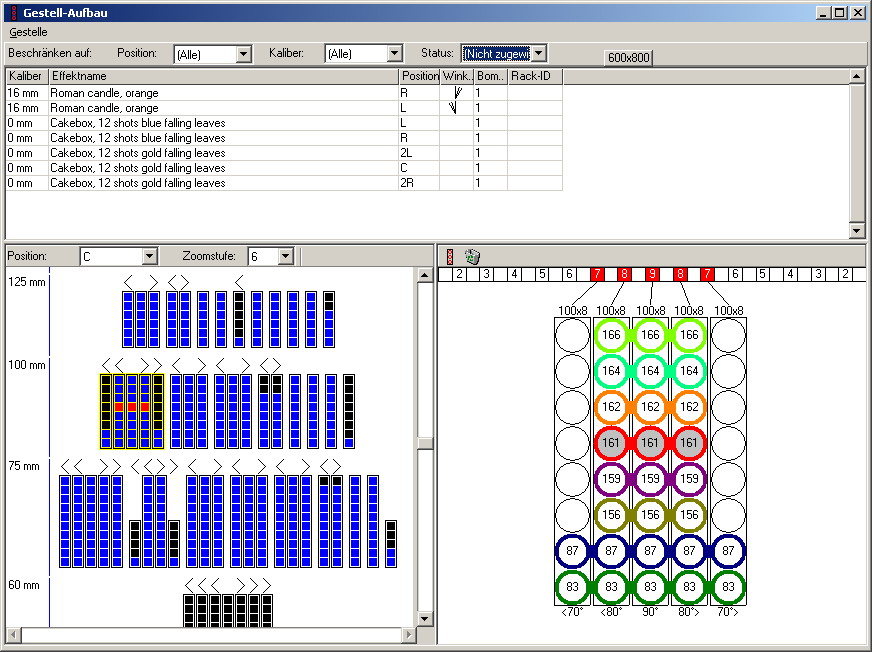Click the yellow-highlighted rack in the 100 mm row

[x=131, y=411]
